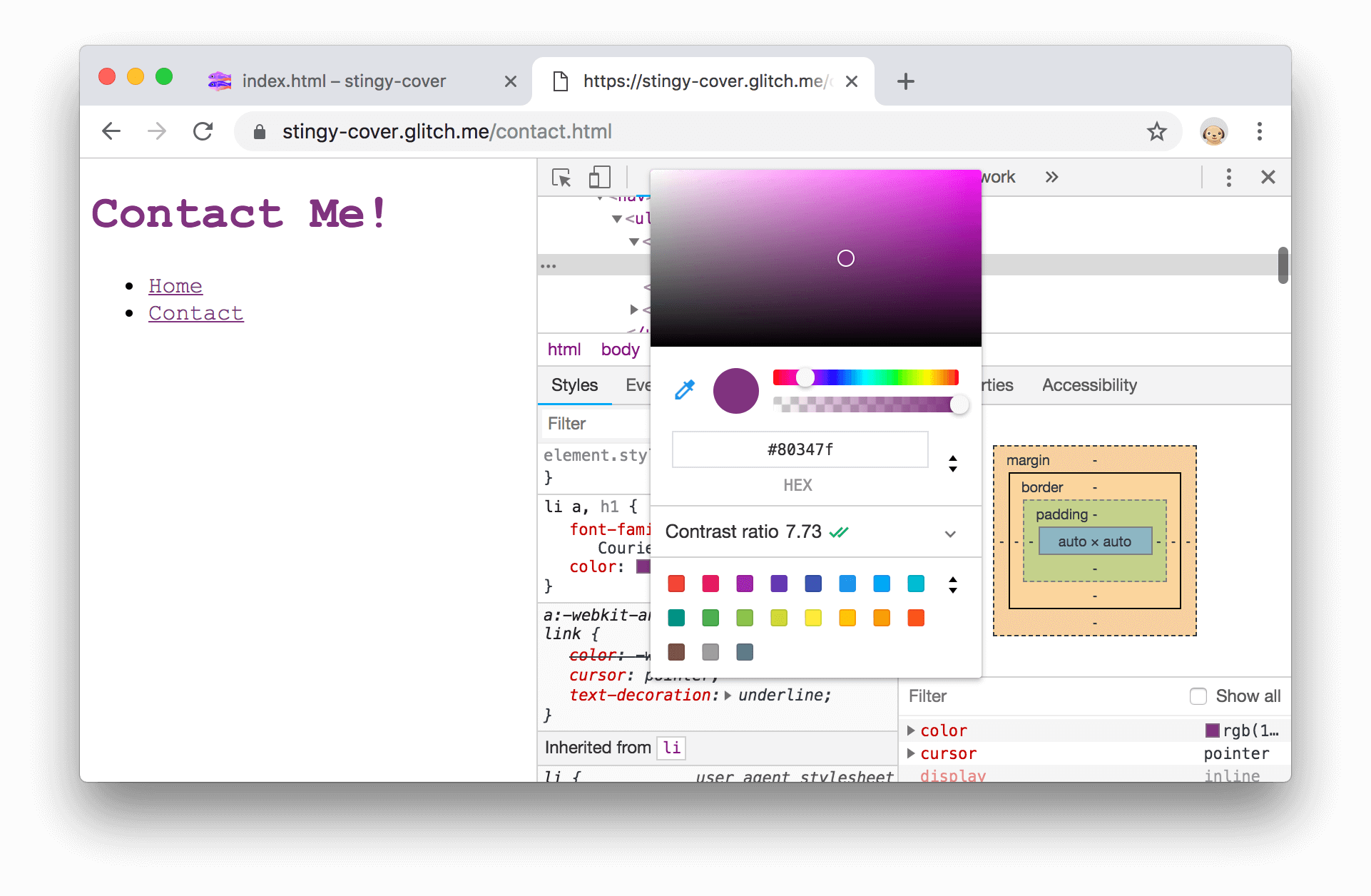
Task: Click the Computed pane Filter field
Action: pos(1041,696)
